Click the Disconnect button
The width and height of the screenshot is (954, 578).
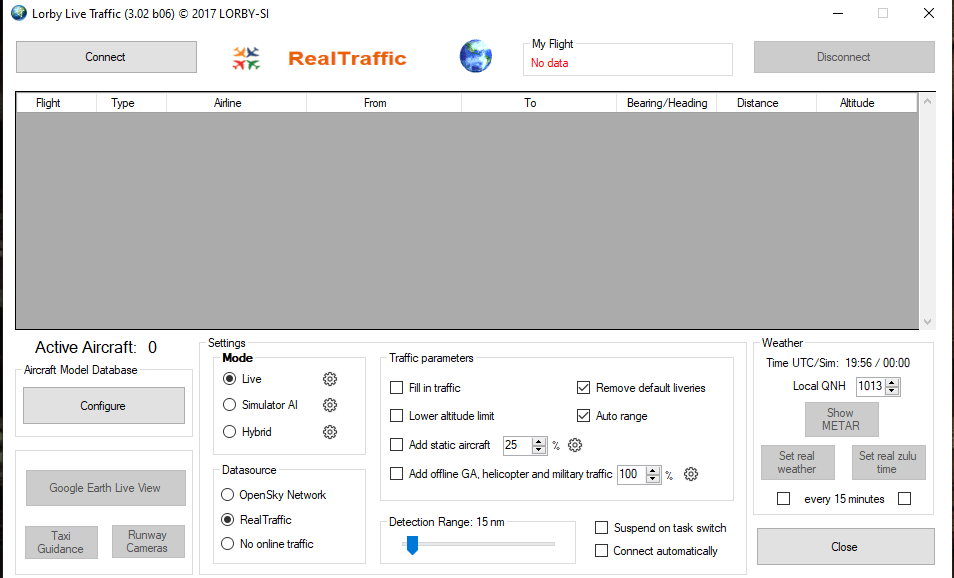tap(844, 57)
